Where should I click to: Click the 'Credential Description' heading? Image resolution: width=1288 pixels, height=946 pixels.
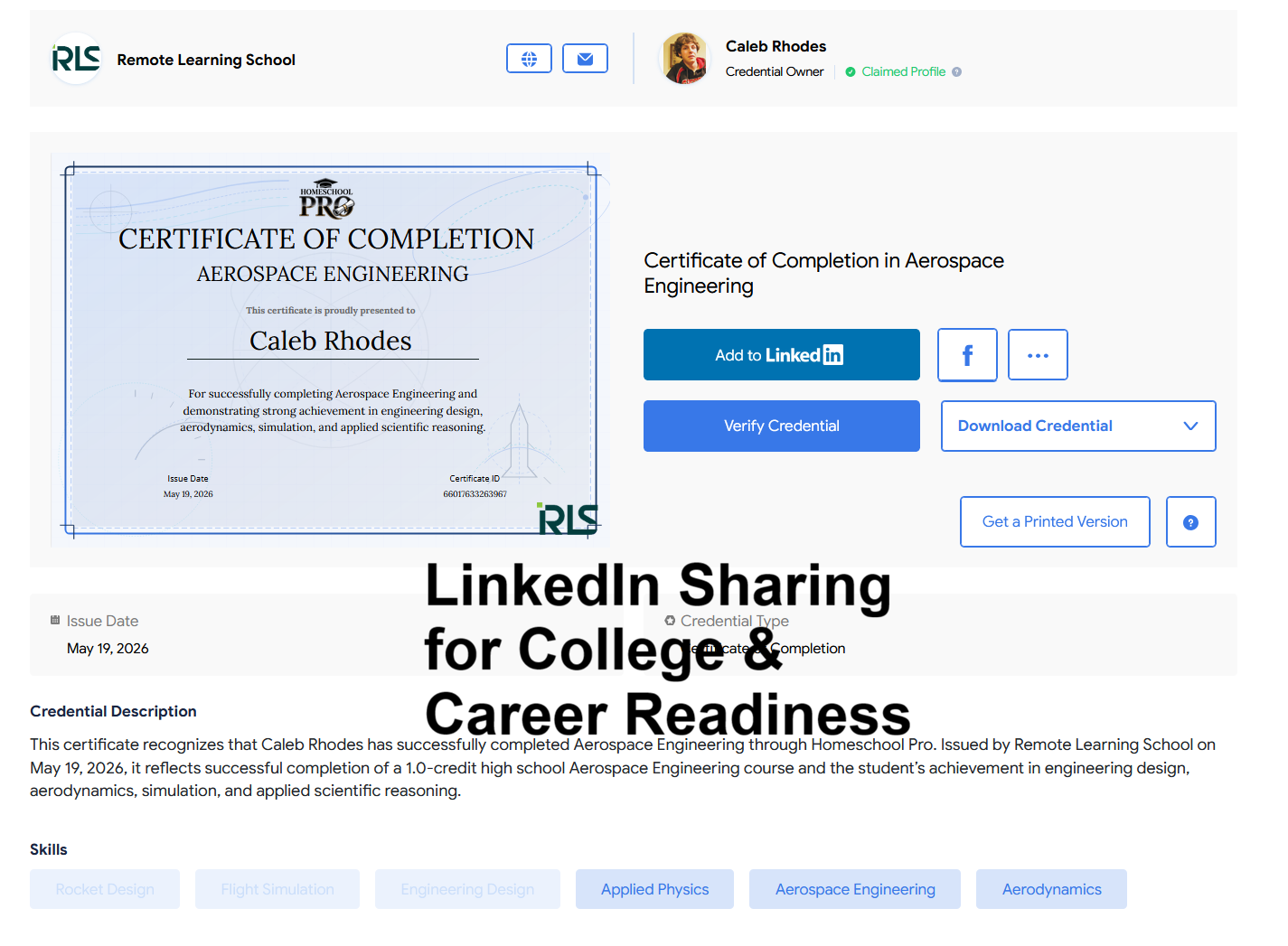(x=113, y=711)
